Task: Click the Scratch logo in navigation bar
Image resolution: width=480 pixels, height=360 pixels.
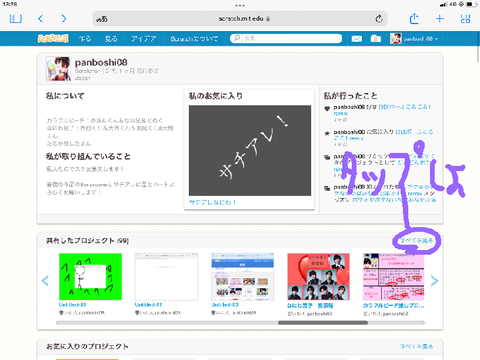Action: 53,39
